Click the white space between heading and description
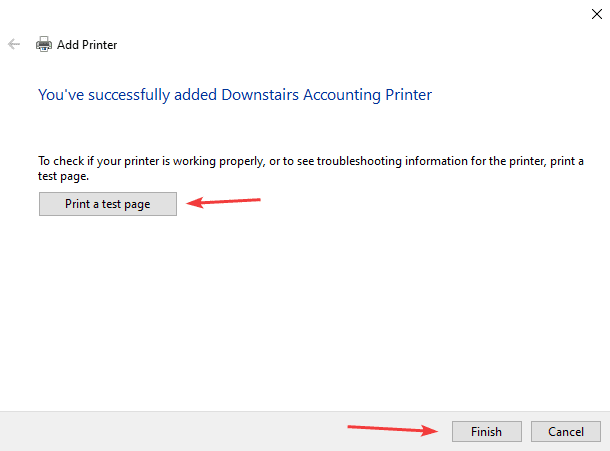The image size is (610, 451). [x=300, y=128]
